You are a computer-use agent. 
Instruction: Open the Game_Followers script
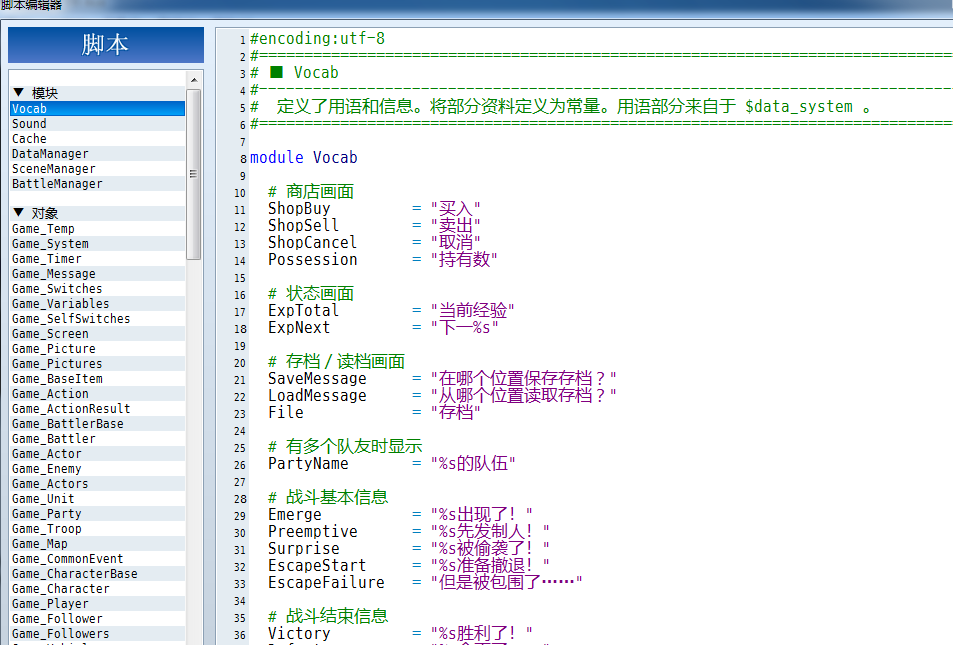click(x=98, y=633)
